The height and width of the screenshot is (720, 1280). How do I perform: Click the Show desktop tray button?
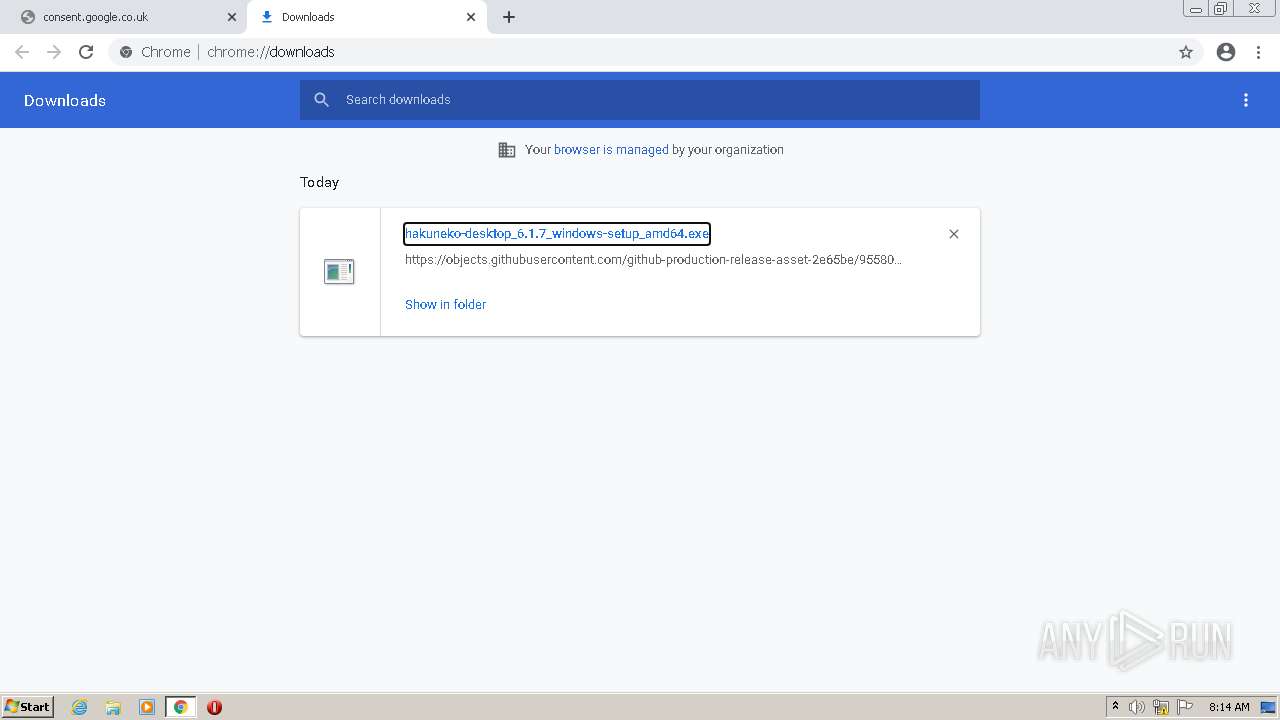tap(1268, 707)
